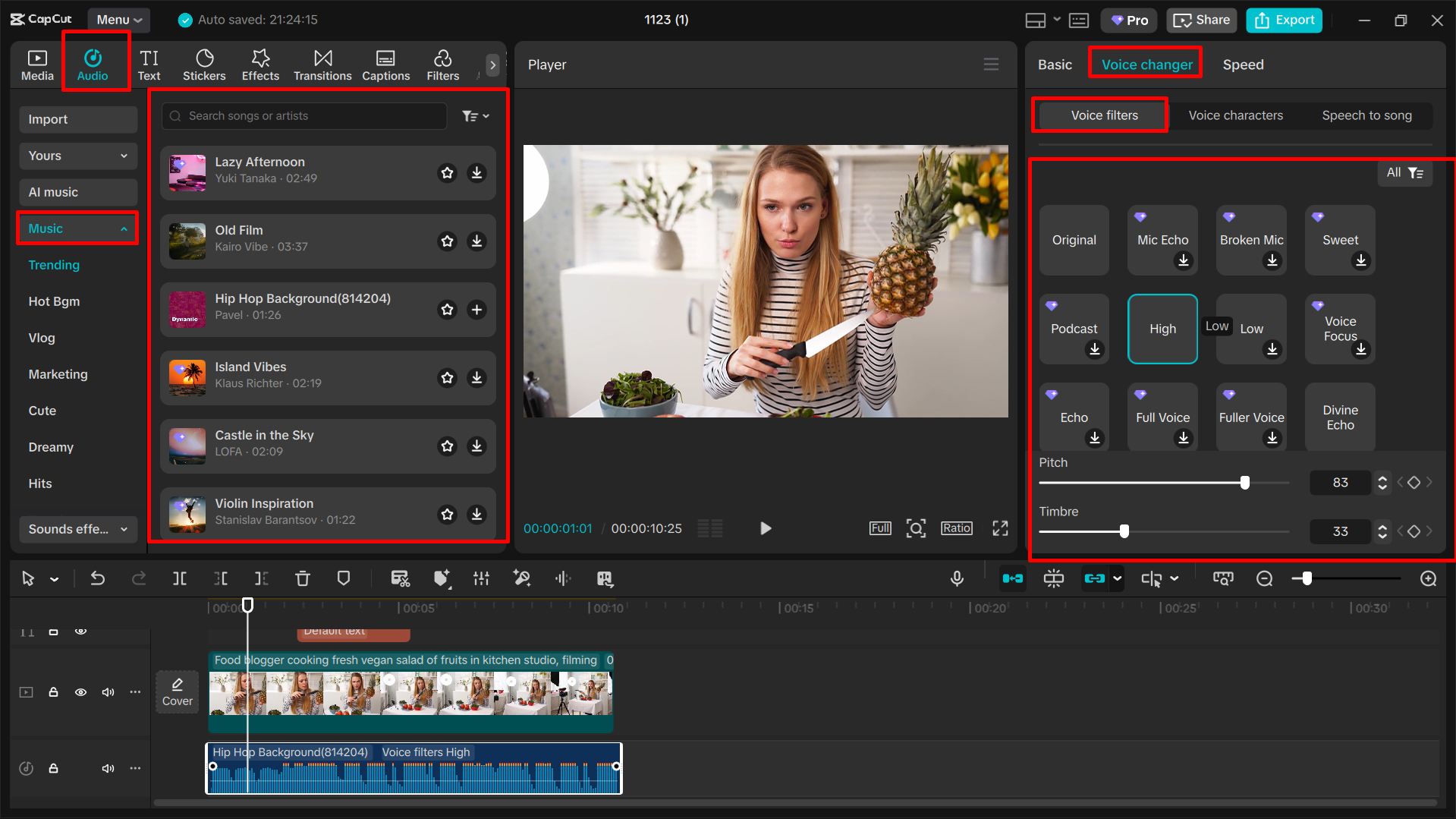Adjust the Timbre slider
Screen dimensions: 1456x819
[1124, 531]
